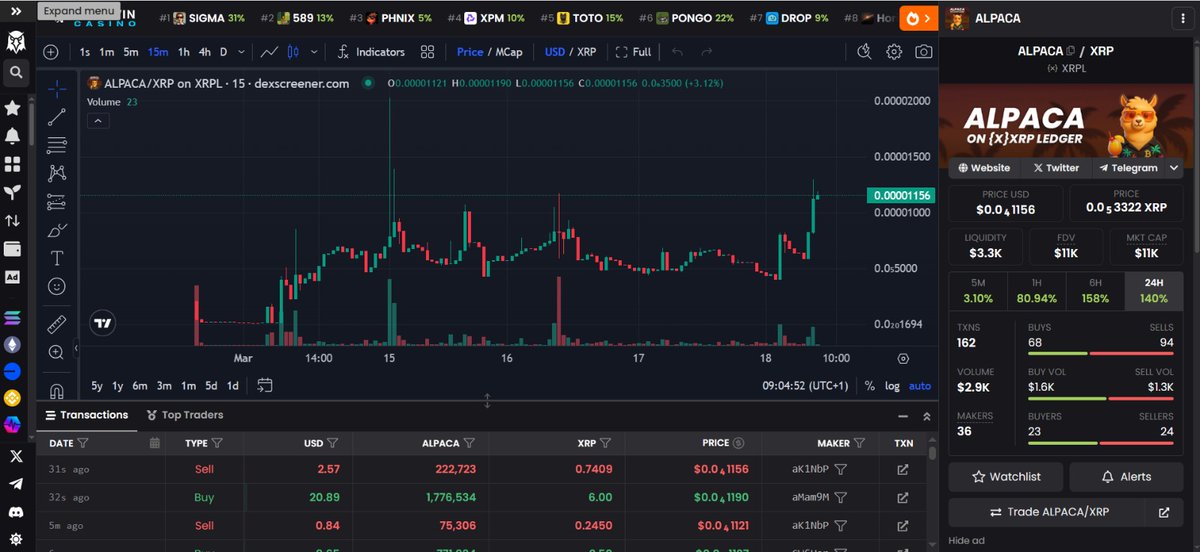Toggle auto scale on chart

point(920,386)
